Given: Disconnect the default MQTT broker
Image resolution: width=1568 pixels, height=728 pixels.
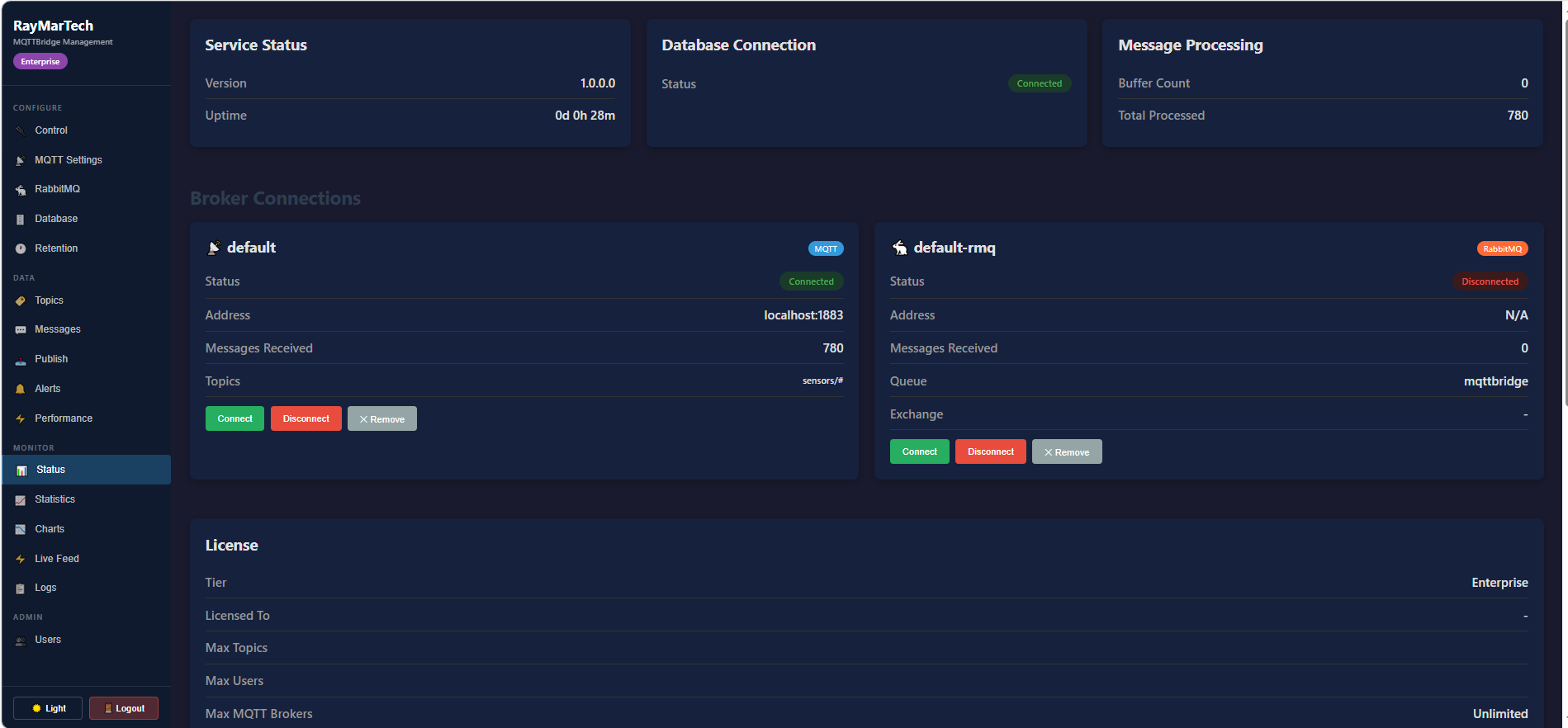Looking at the screenshot, I should pos(306,418).
